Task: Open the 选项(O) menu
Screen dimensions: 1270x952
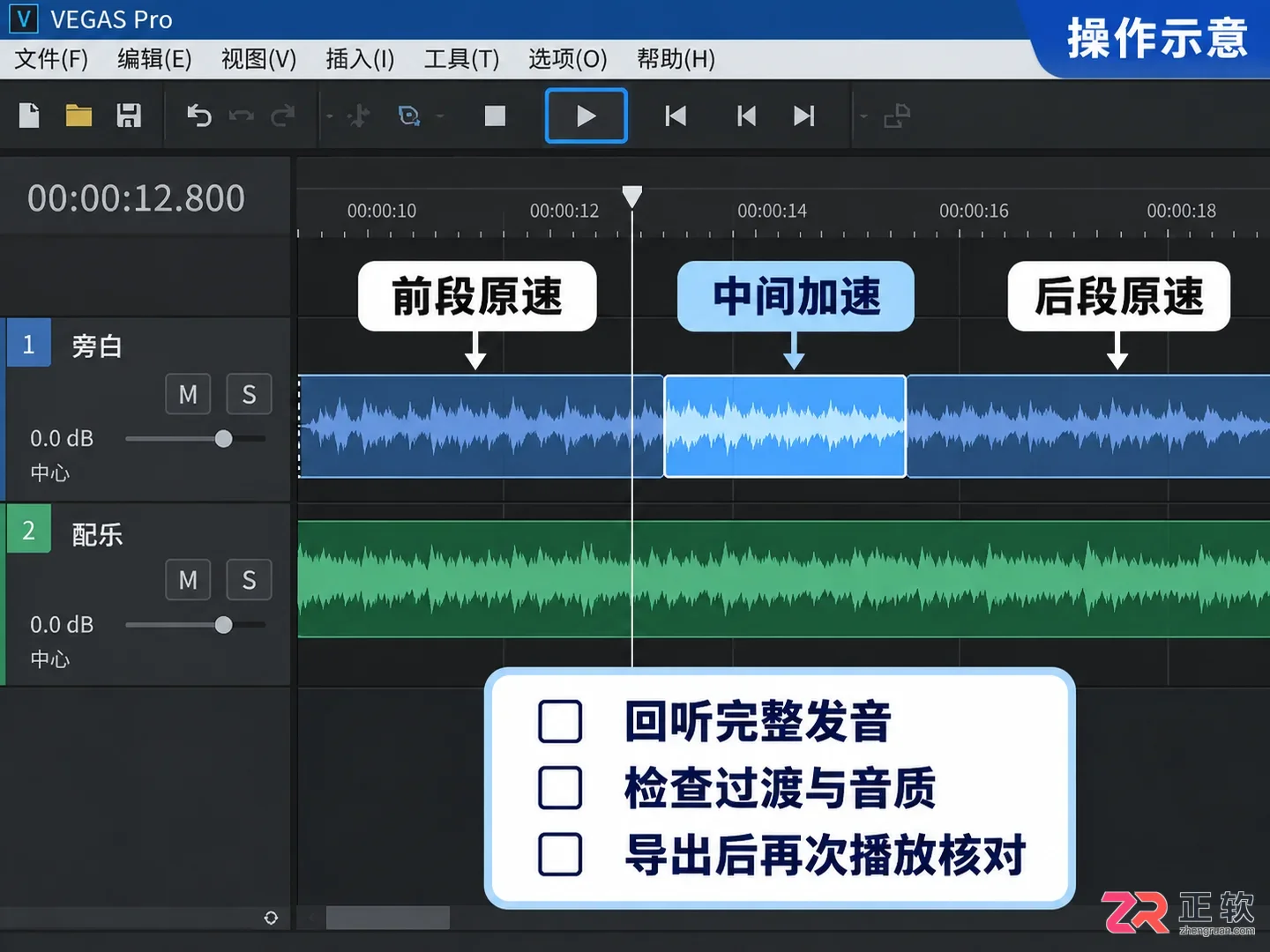Action: (568, 59)
